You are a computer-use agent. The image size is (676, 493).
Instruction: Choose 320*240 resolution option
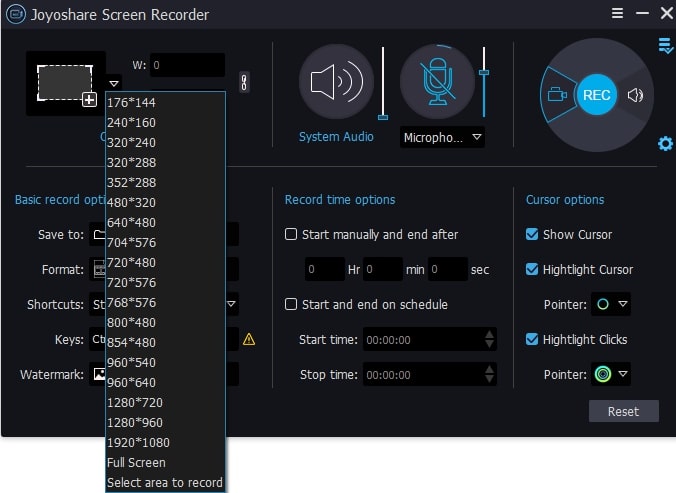pos(165,143)
